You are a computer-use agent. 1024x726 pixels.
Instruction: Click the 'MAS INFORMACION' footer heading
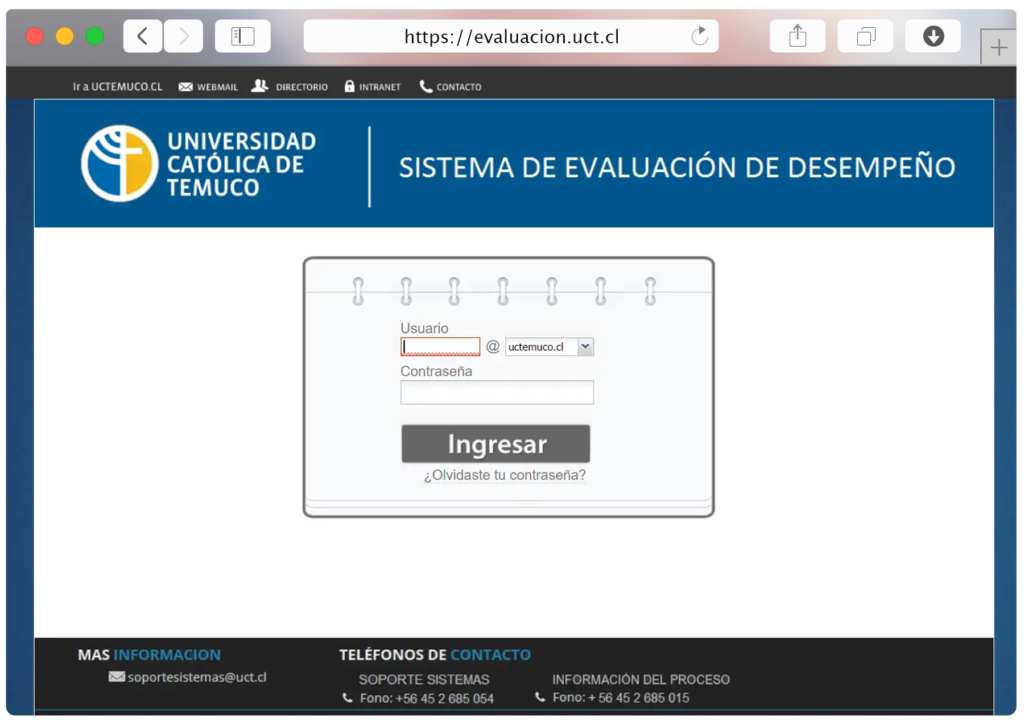150,655
